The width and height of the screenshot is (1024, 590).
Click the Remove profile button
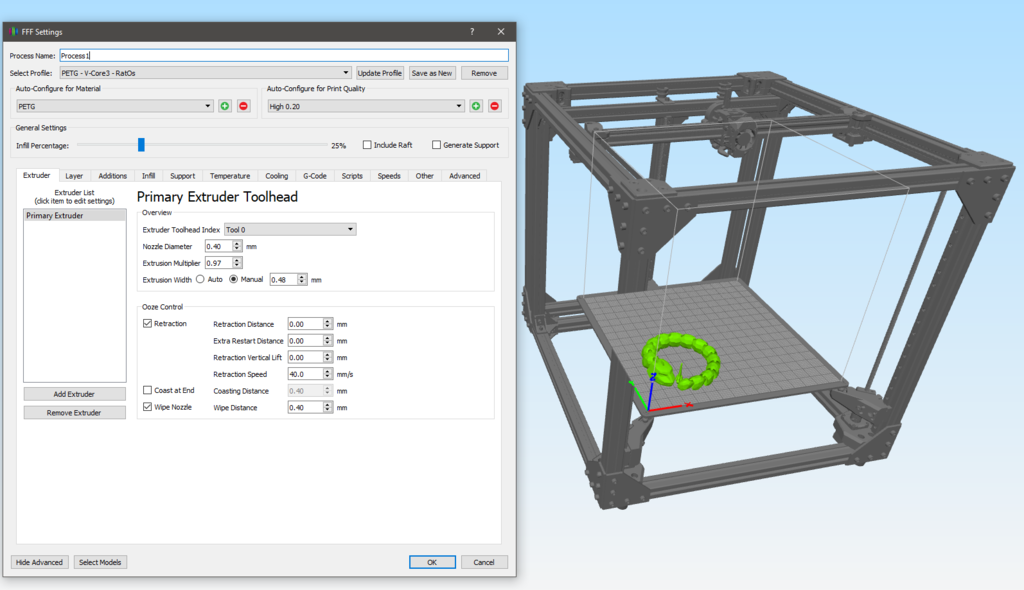(x=484, y=73)
